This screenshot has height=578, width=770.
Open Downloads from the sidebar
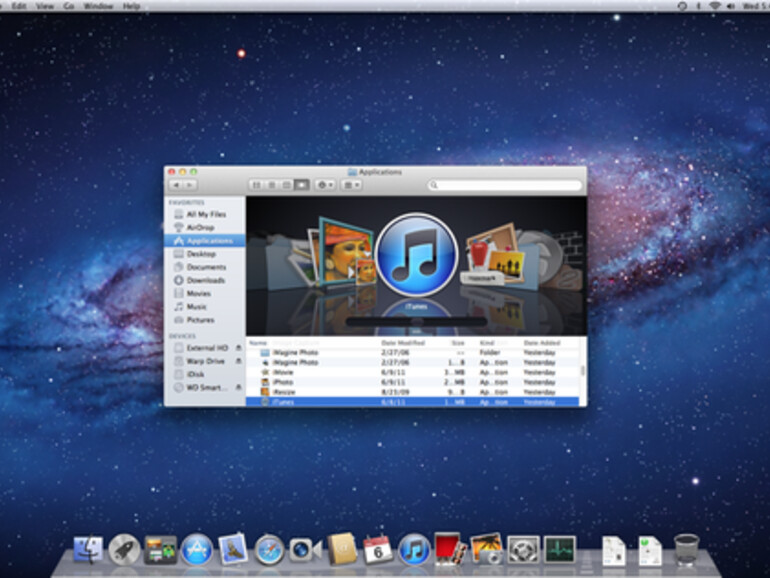[205, 280]
